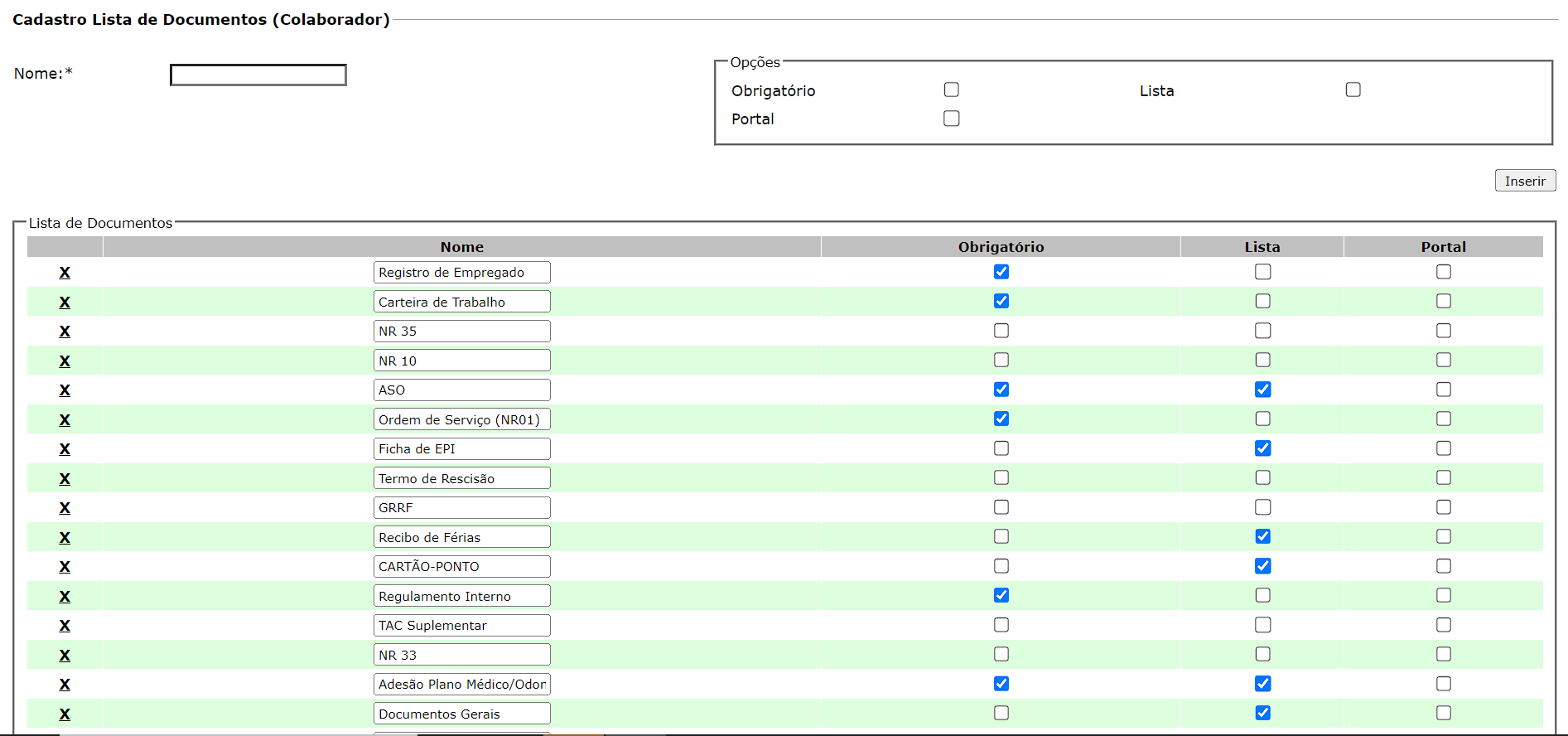This screenshot has height=736, width=1568.
Task: Remove the Ficha de EPI entry
Action: point(65,449)
